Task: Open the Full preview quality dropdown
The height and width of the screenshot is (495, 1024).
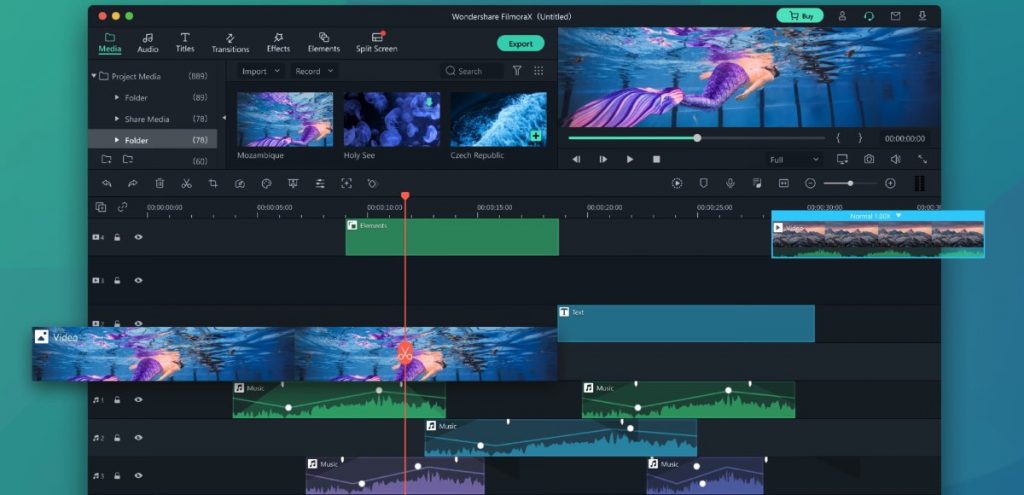Action: point(793,159)
